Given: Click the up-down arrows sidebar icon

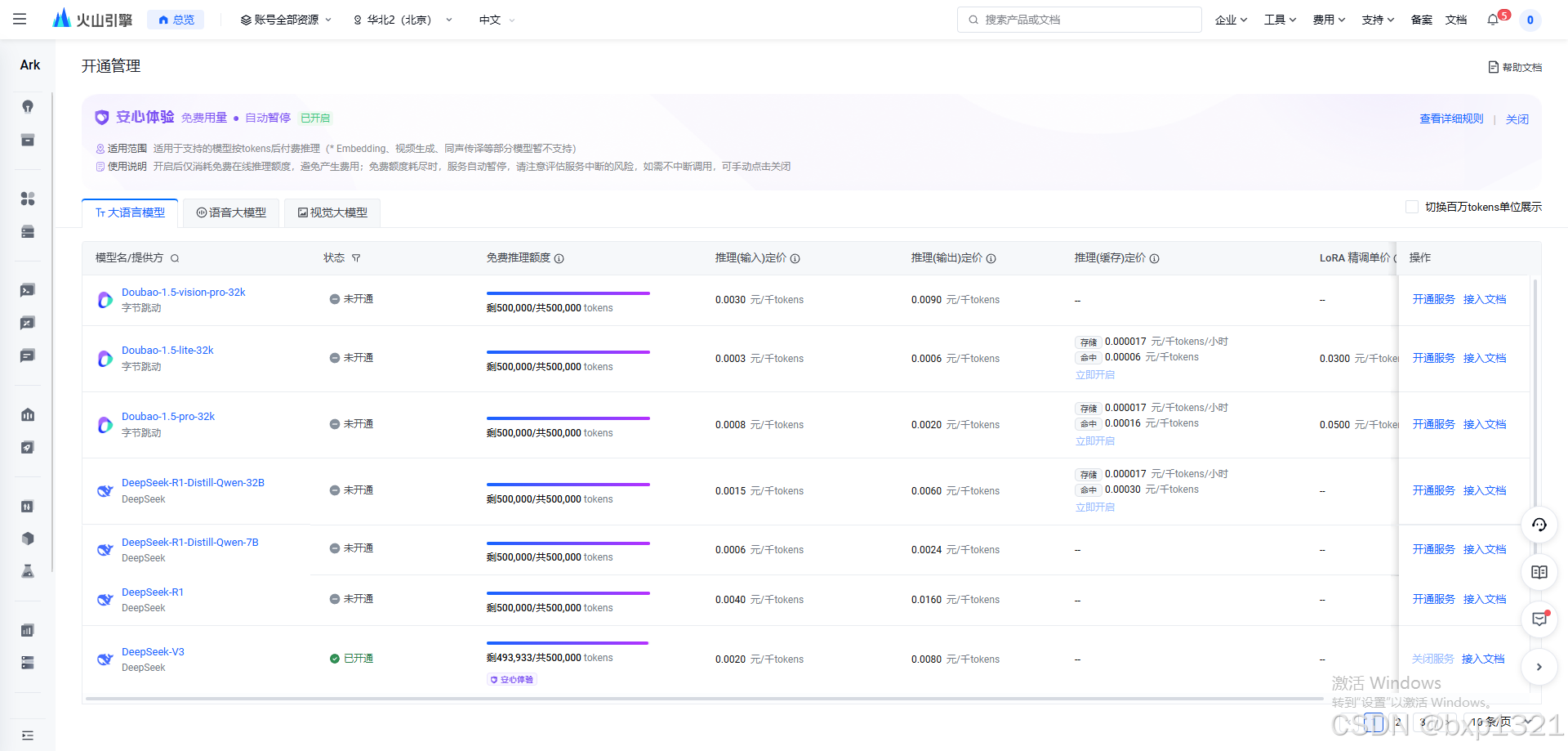Looking at the screenshot, I should click(x=28, y=506).
